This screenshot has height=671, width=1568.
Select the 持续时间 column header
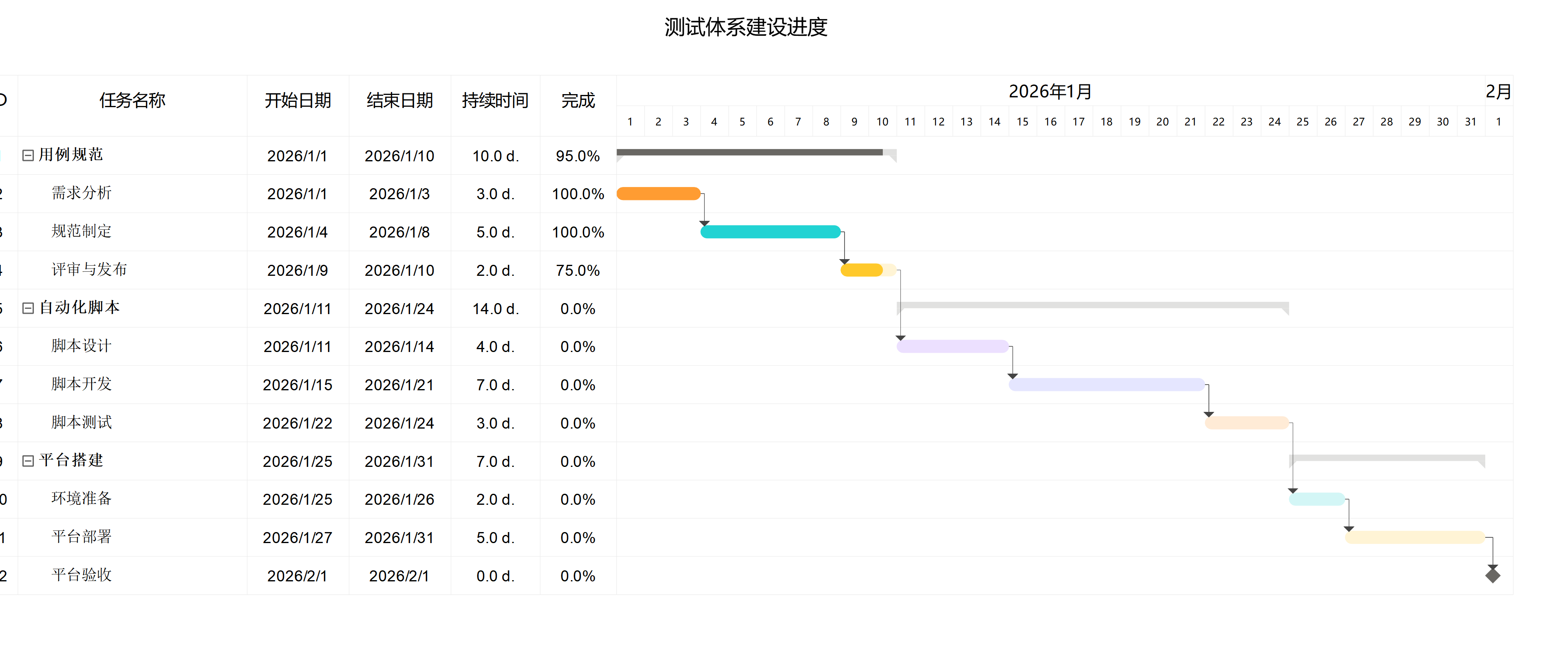point(495,100)
